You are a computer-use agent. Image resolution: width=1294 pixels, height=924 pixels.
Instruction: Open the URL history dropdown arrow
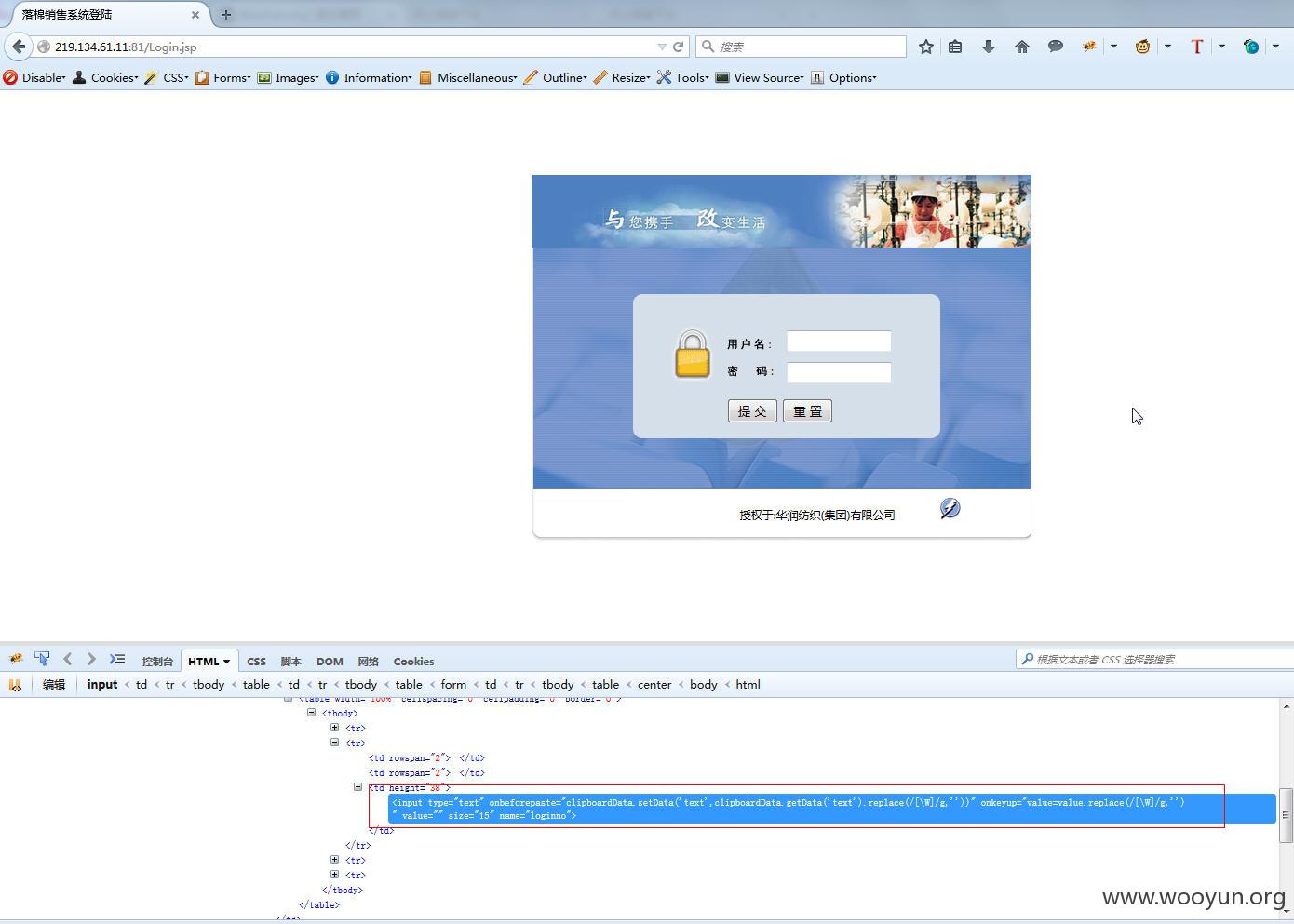(x=662, y=47)
